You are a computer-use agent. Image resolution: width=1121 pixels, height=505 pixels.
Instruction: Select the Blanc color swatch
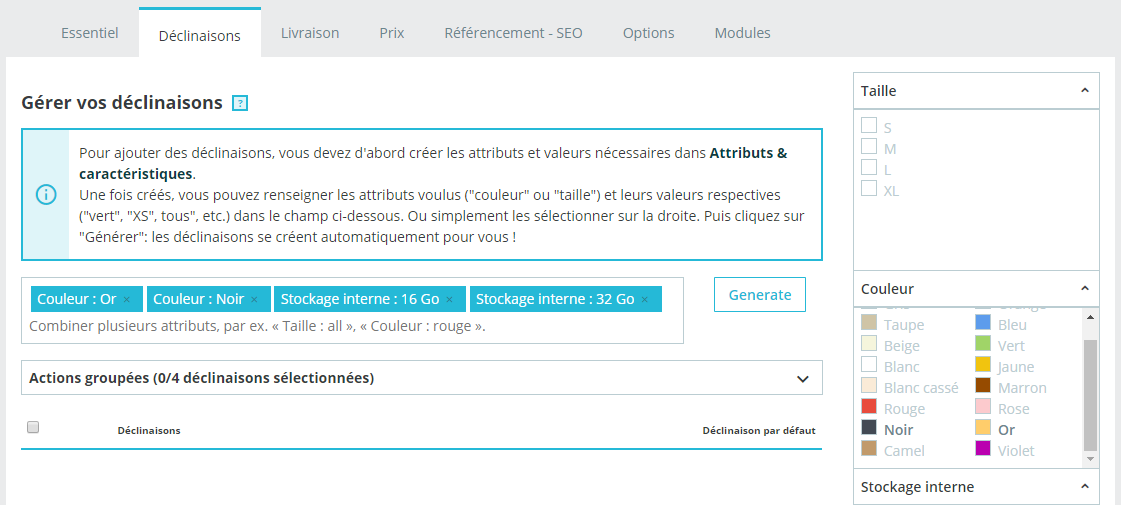click(x=869, y=364)
